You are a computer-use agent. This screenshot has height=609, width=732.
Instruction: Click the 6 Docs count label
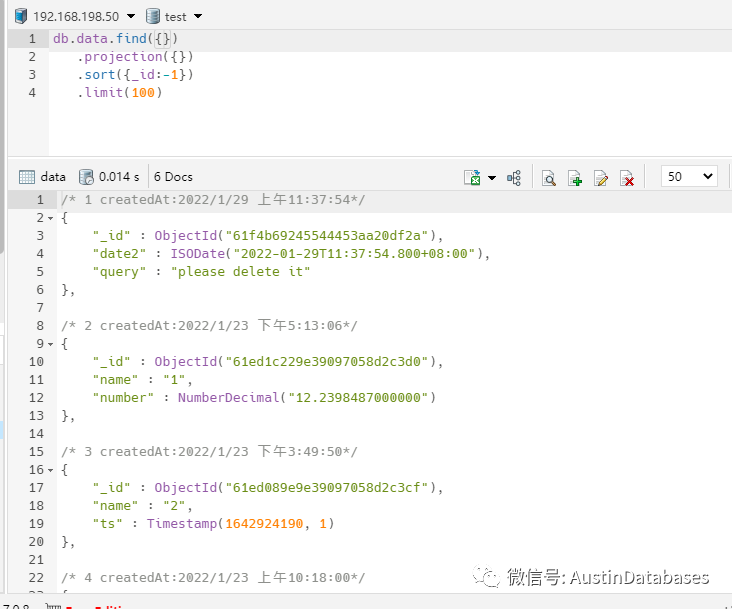(173, 177)
